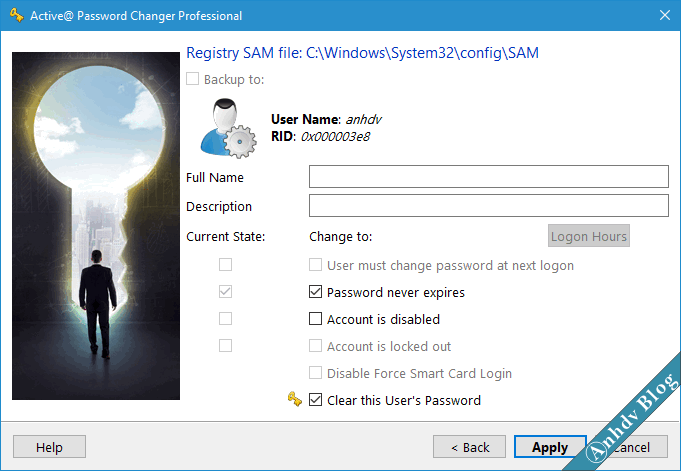The width and height of the screenshot is (681, 471).
Task: Click the Full Name label
Action: (x=215, y=177)
